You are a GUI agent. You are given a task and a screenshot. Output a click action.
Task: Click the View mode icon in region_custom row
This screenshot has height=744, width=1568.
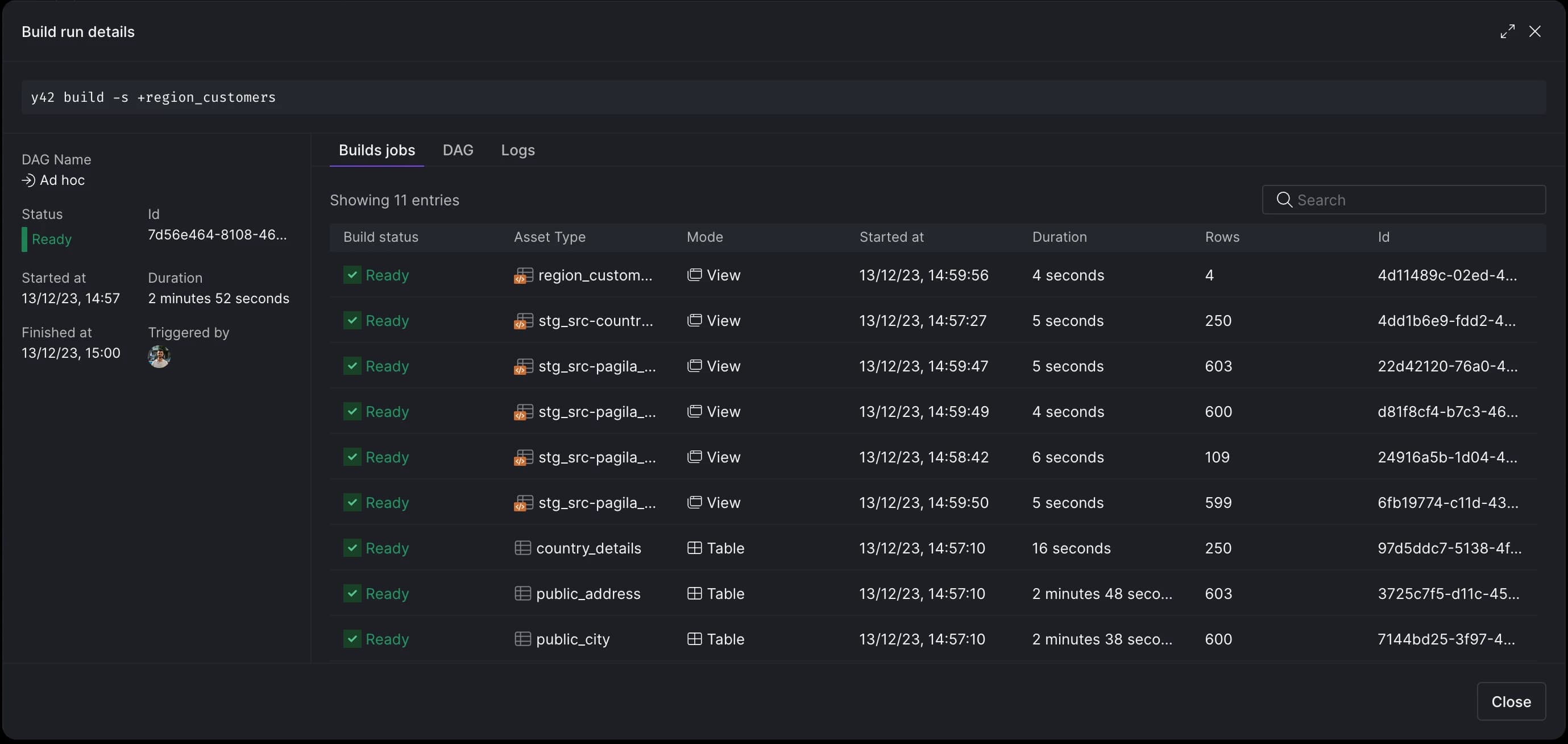(694, 275)
